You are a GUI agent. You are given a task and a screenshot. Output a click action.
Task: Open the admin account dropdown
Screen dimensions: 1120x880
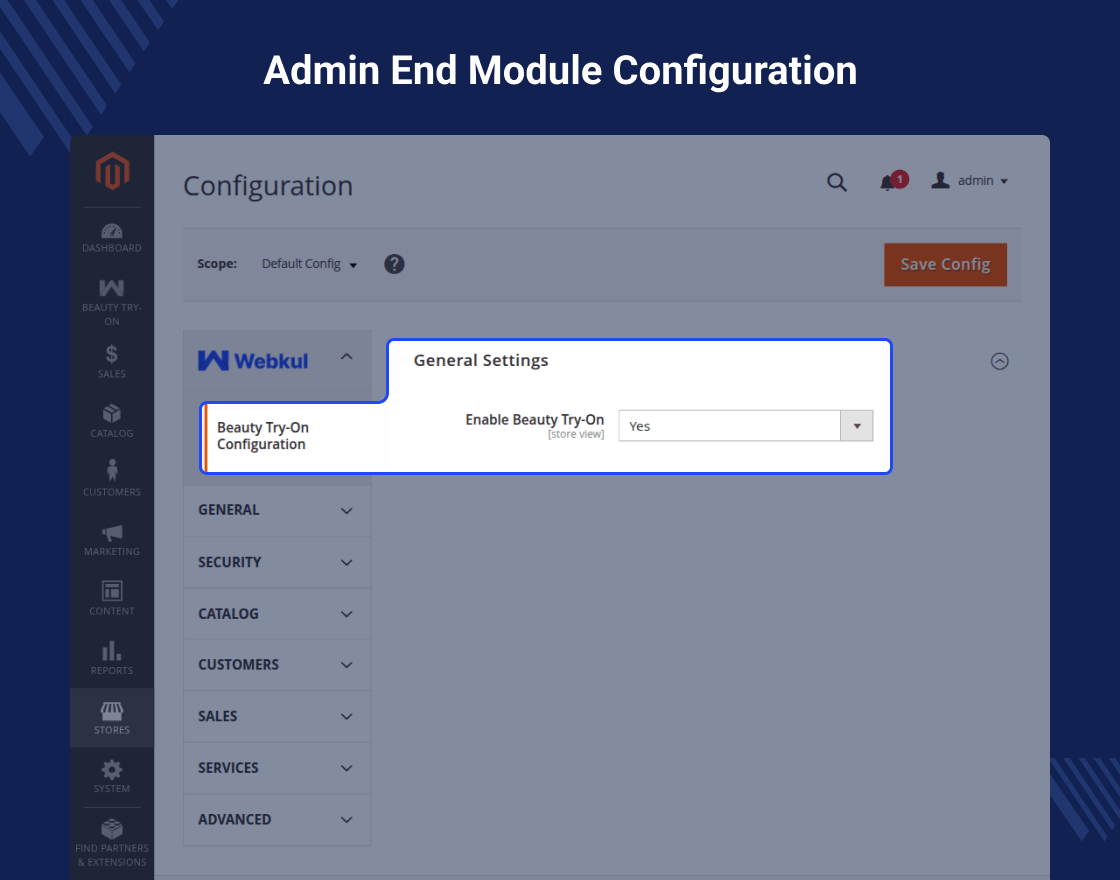tap(969, 181)
